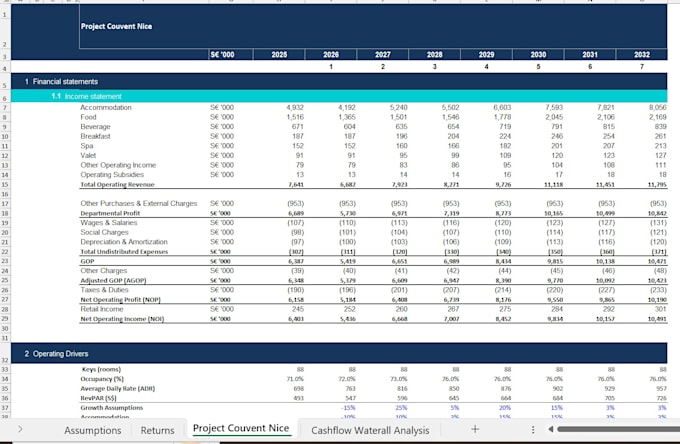Screen dimensions: 680x444
Task: Add a new sheet with plus icon
Action: [475, 429]
